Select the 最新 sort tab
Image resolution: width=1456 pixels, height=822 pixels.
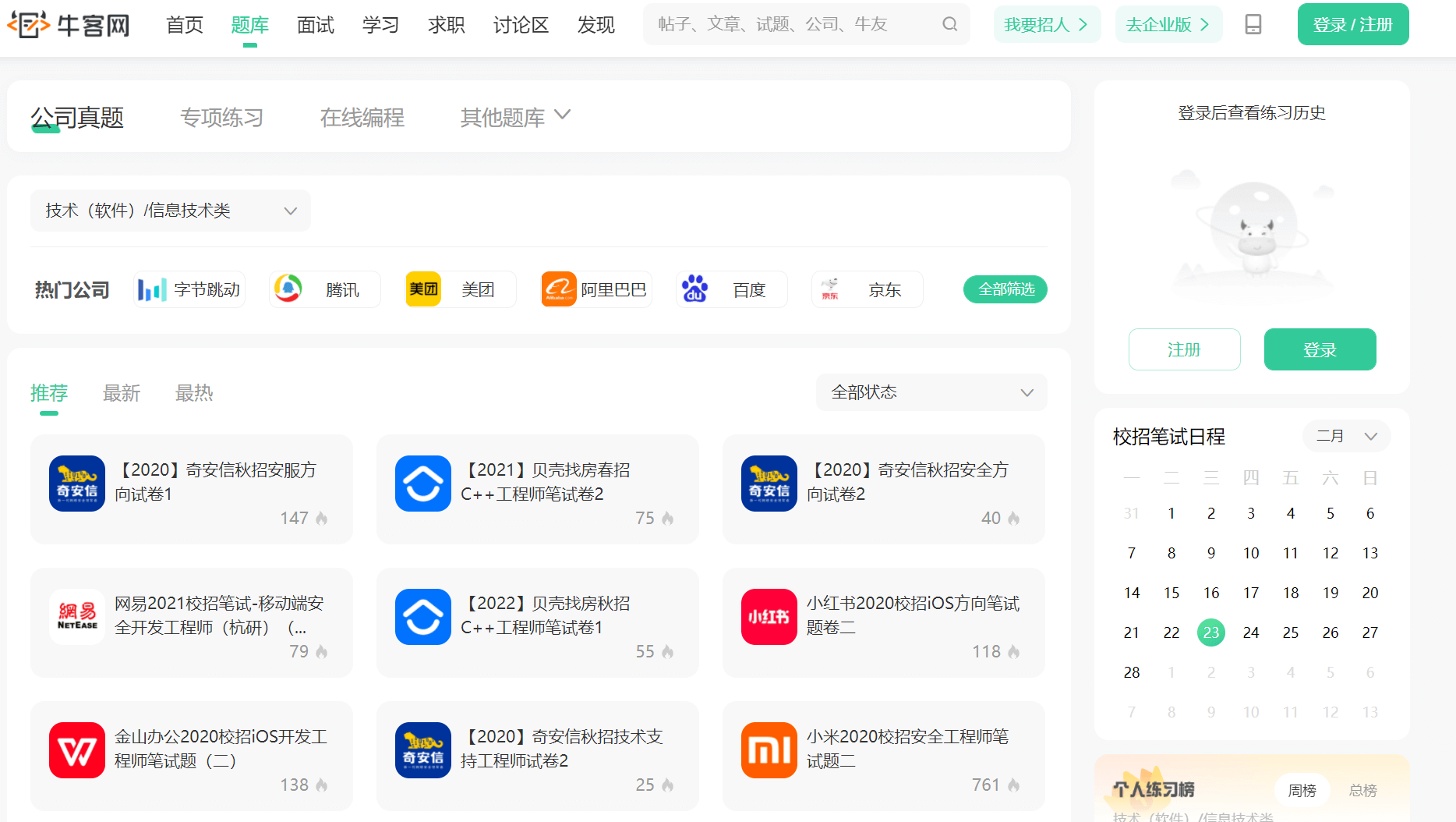coord(122,393)
